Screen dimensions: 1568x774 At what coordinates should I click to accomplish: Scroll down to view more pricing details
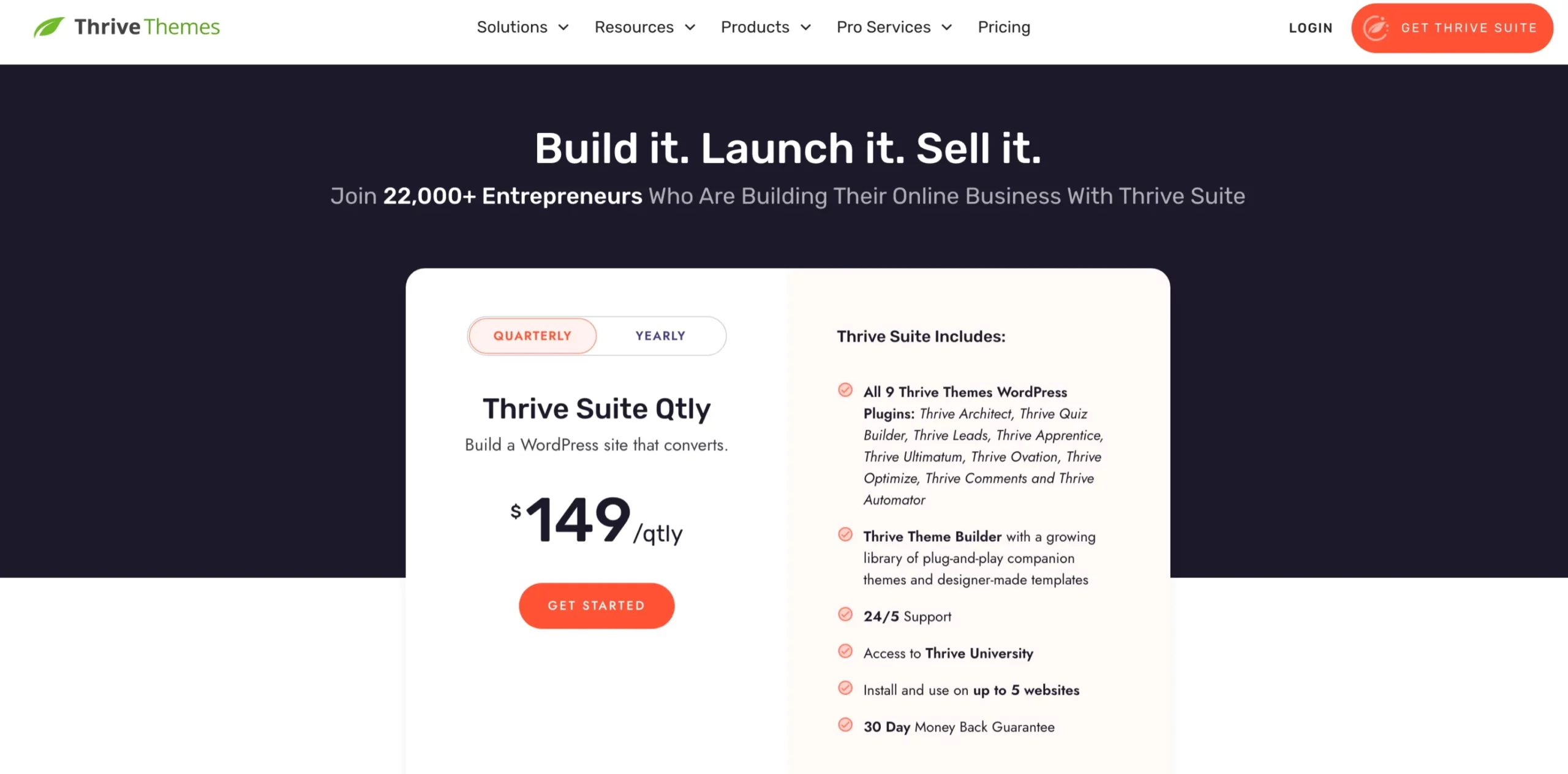[784, 750]
